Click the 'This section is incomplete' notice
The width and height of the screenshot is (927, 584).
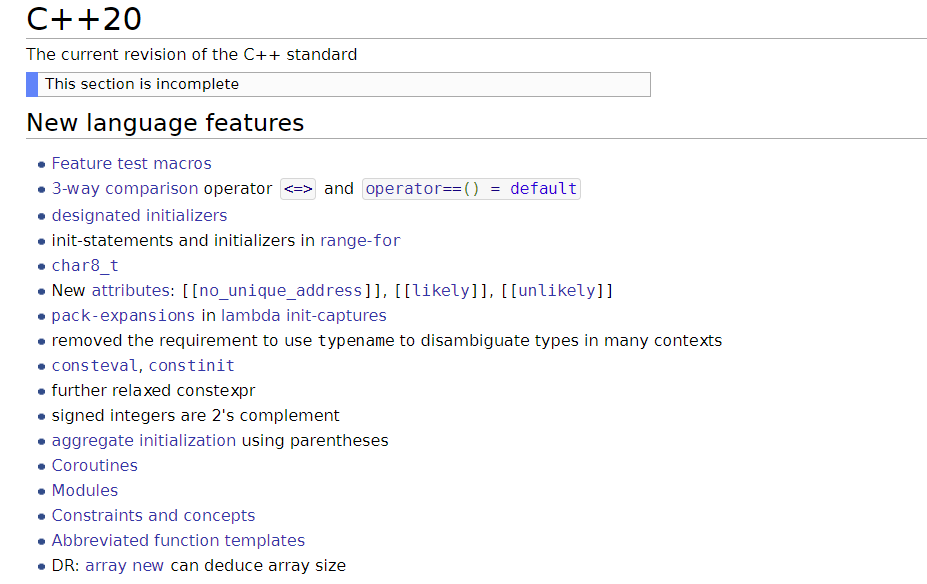pyautogui.click(x=338, y=85)
